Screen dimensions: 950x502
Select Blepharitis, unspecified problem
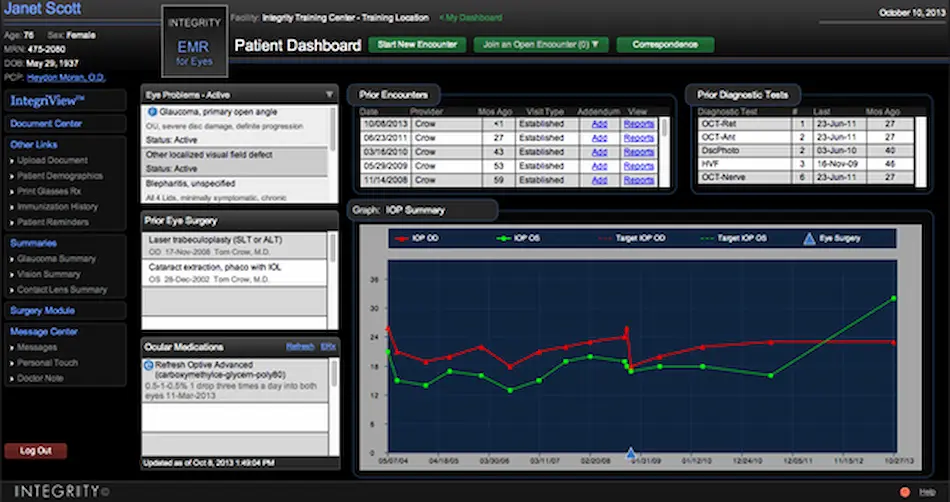(235, 190)
